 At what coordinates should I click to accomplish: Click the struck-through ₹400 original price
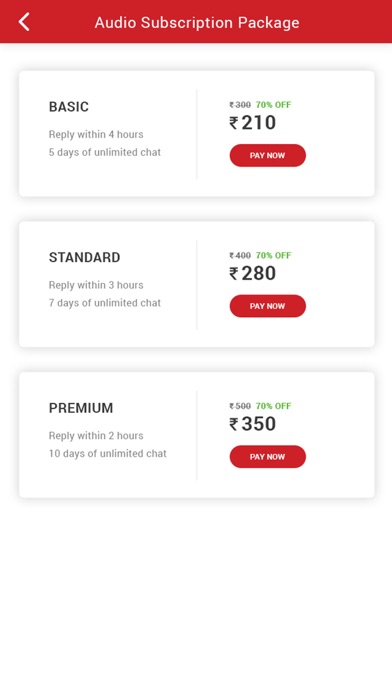click(240, 255)
